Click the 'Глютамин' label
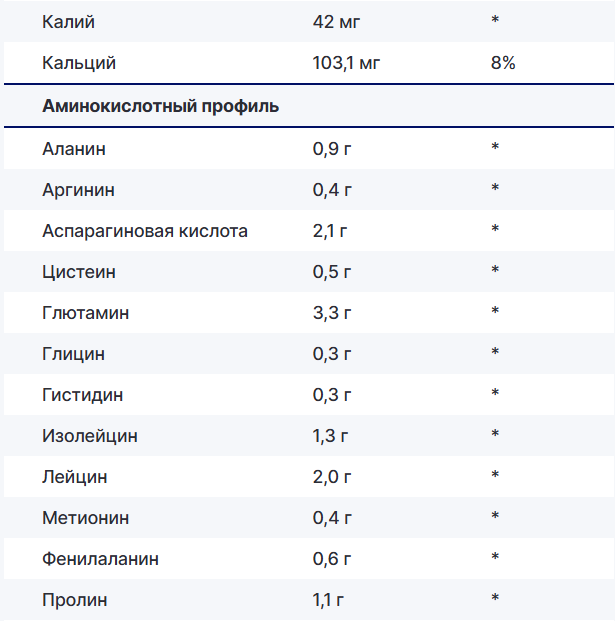This screenshot has width=615, height=621. pos(85,313)
